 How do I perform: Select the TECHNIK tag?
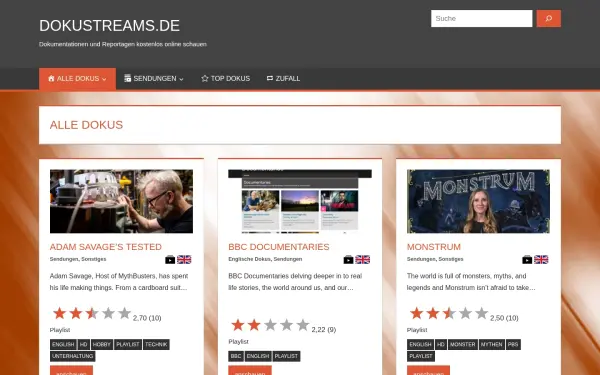click(x=156, y=344)
